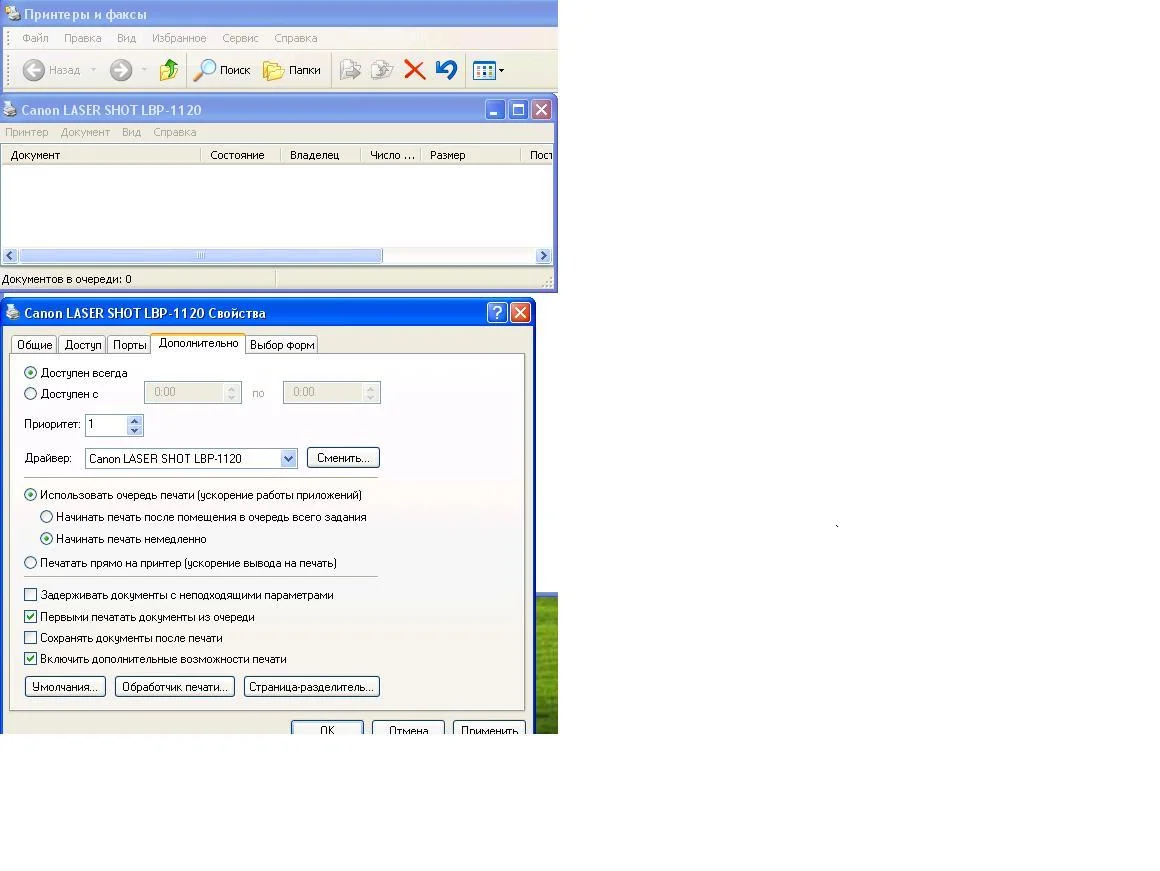Open the Вид menu in Printers and Faxes window
Screen dimensions: 1160x871
tap(127, 38)
